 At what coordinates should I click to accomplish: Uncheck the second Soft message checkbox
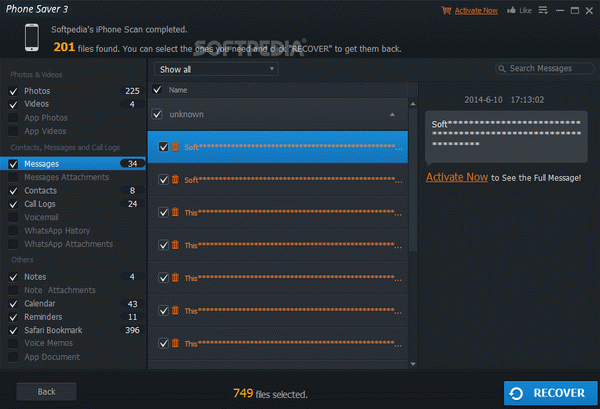tap(163, 179)
